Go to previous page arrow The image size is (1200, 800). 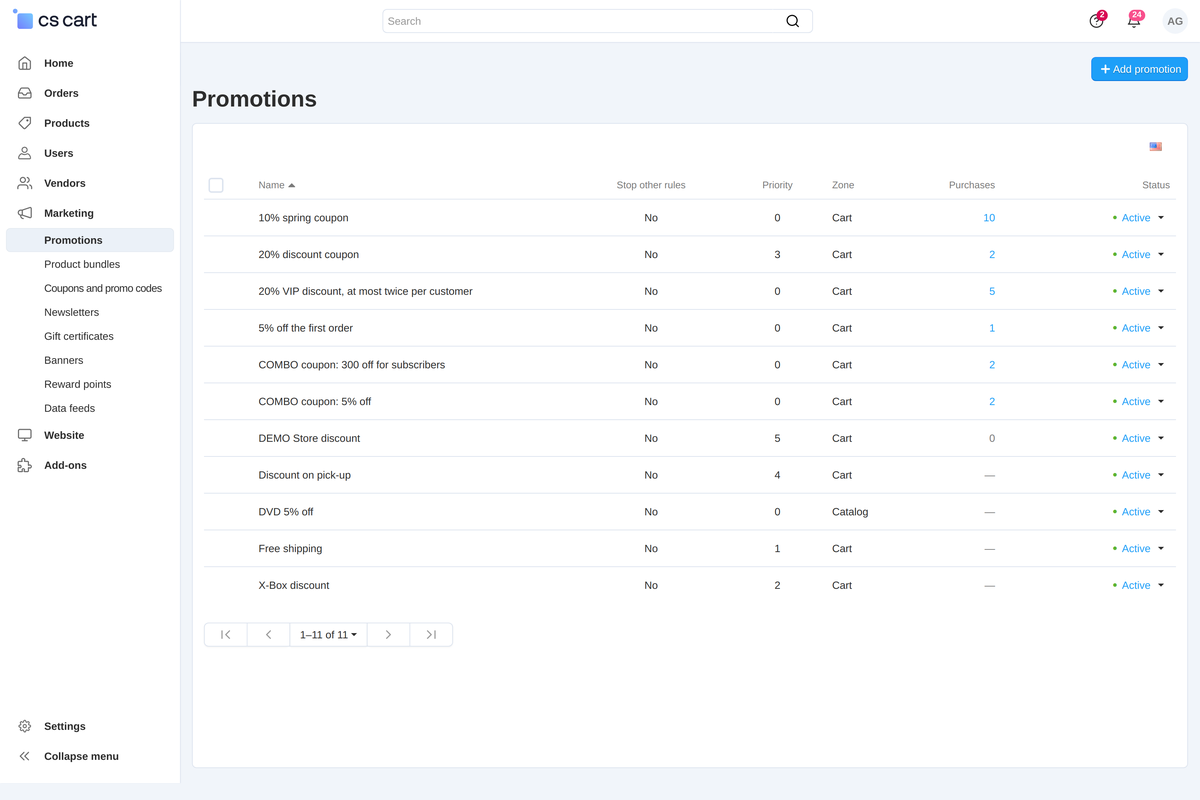pyautogui.click(x=268, y=635)
